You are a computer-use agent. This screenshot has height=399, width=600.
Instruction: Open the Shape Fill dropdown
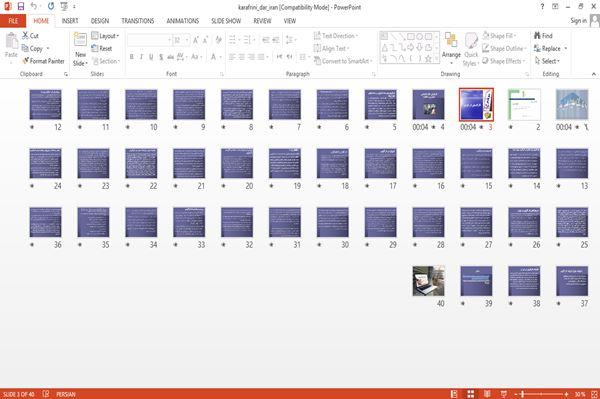pyautogui.click(x=499, y=36)
